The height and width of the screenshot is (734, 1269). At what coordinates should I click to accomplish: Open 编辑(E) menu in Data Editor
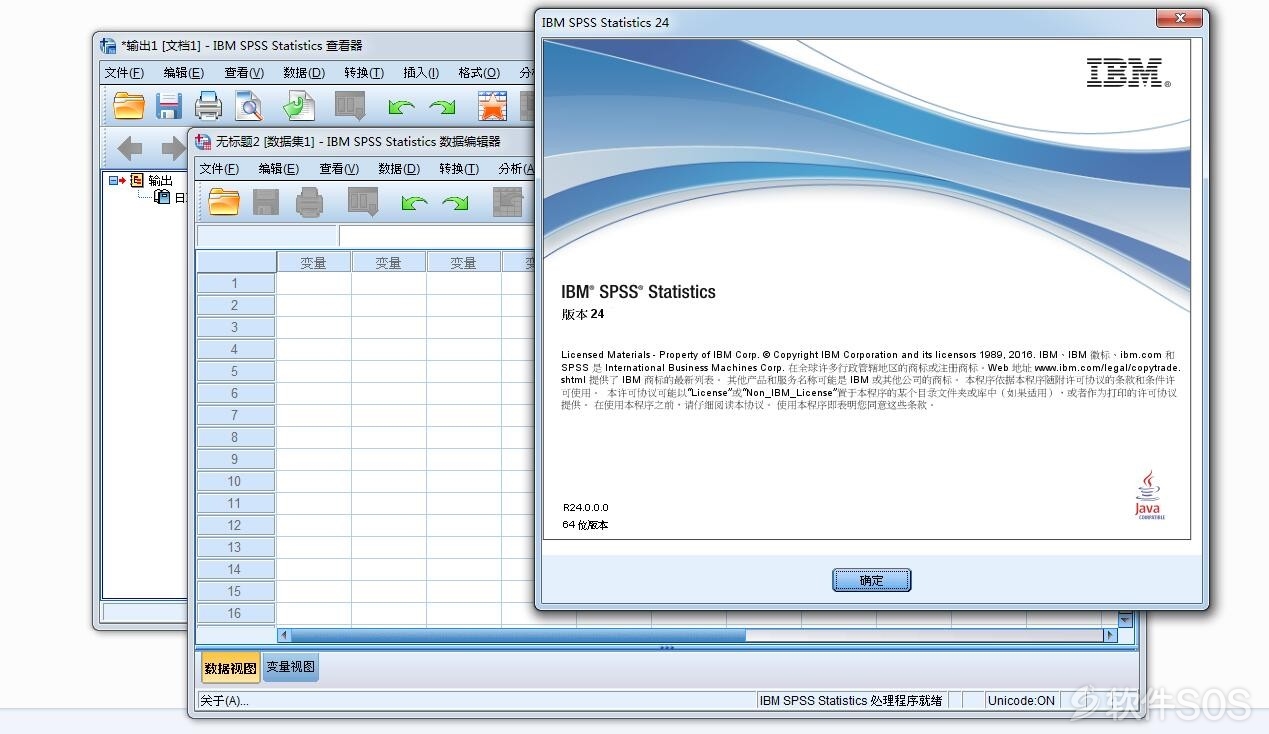coord(279,169)
